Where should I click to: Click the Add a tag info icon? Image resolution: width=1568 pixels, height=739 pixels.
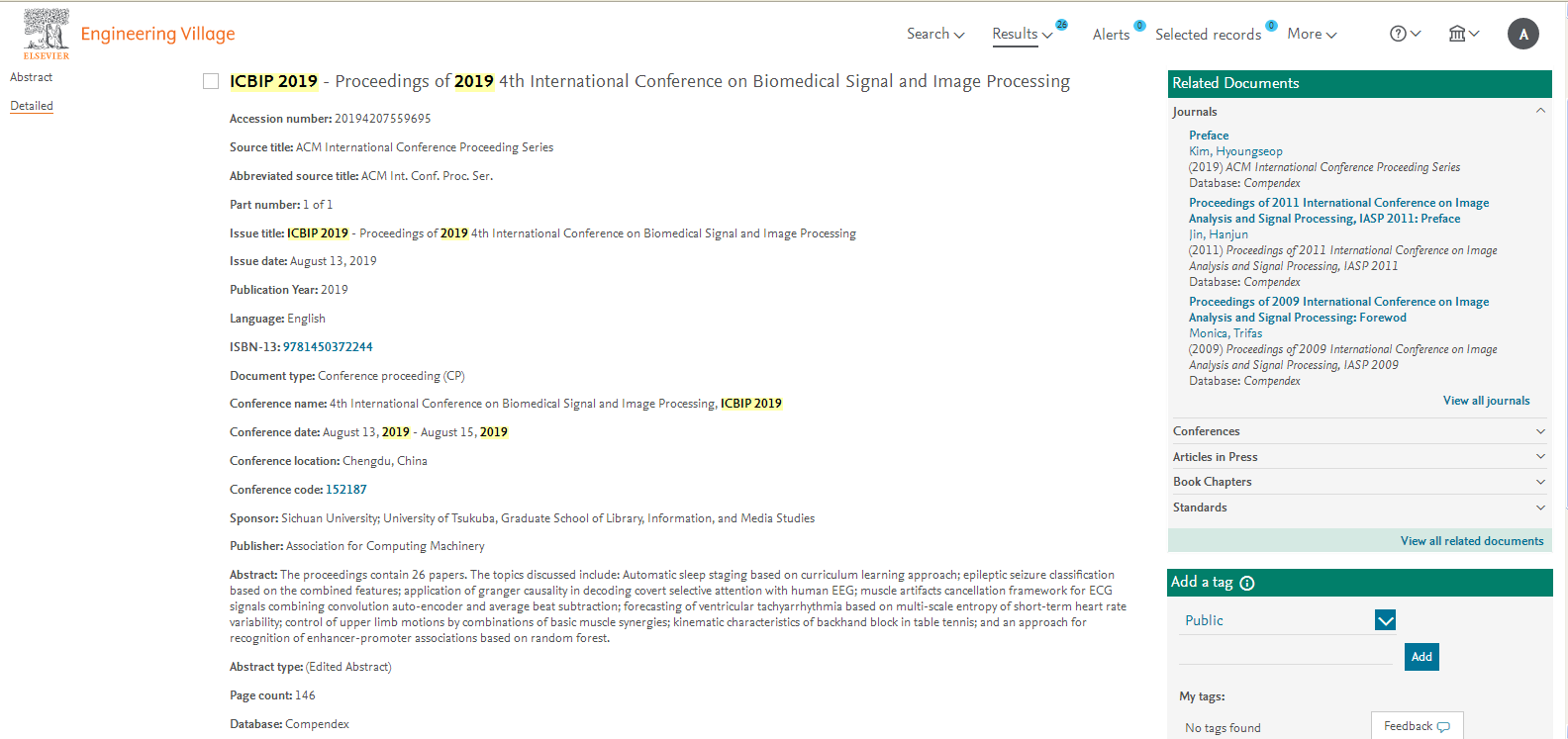click(1247, 583)
